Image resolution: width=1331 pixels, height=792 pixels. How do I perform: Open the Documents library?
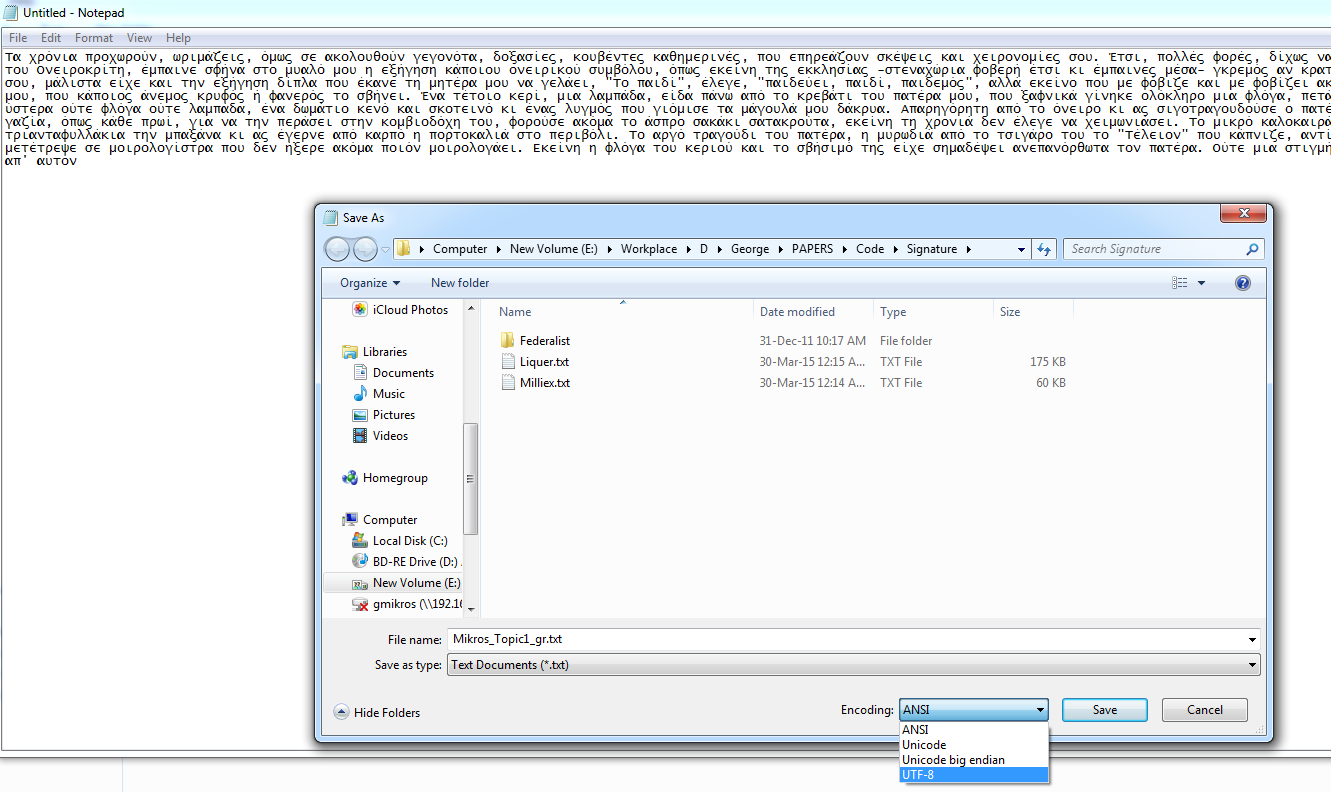coord(403,373)
